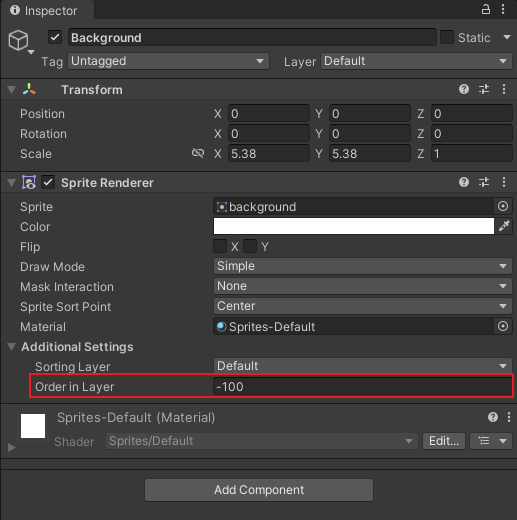Collapse the Transform component foldout

[12, 90]
